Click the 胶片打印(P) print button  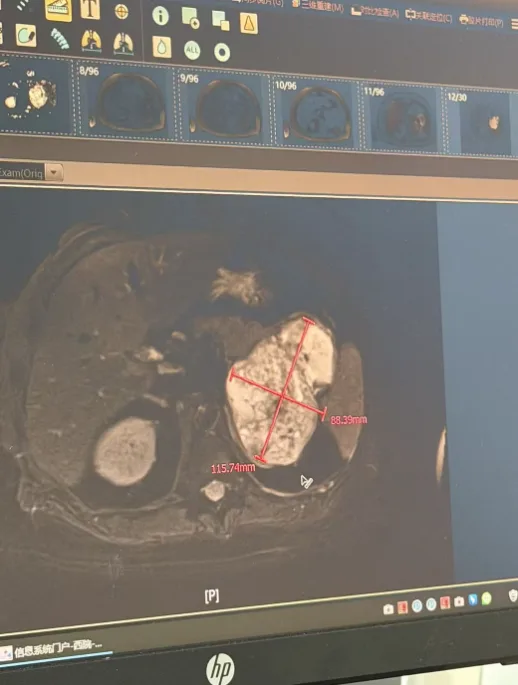click(x=481, y=21)
